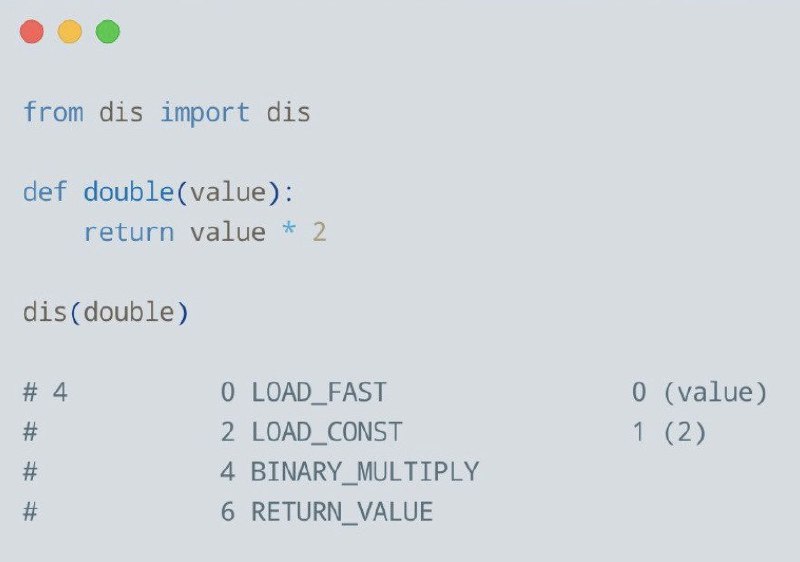Viewport: 800px width, 562px height.
Task: Click the '(2)' constant annotation
Action: 685,432
